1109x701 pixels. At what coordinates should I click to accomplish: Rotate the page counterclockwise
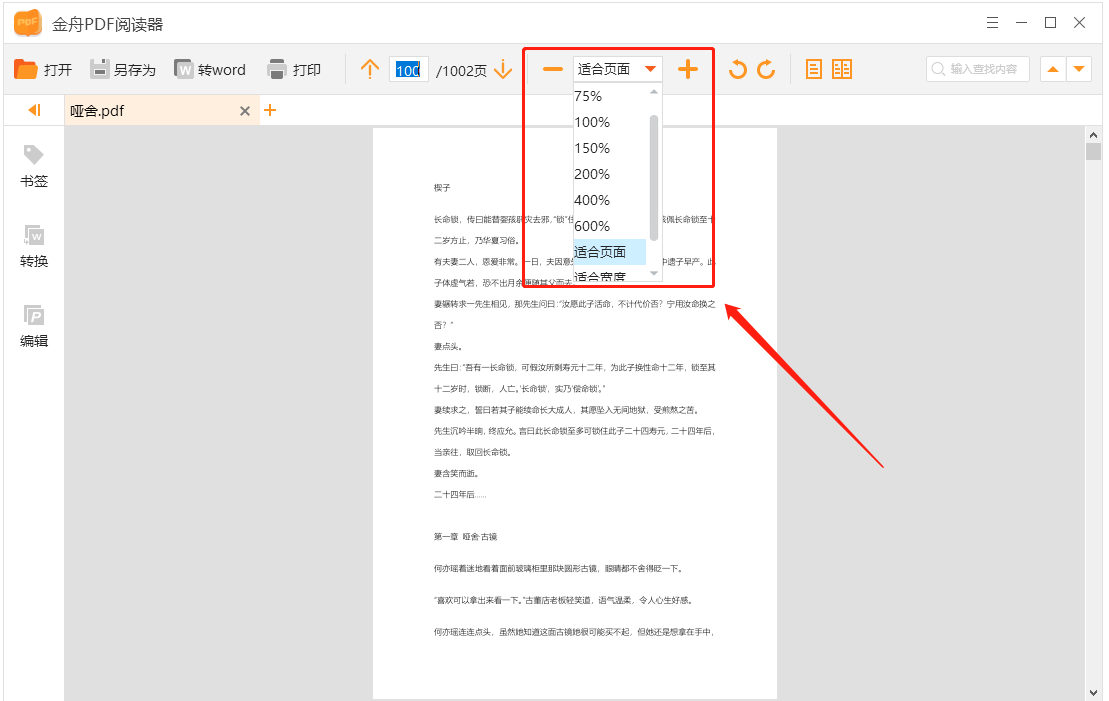(x=739, y=69)
